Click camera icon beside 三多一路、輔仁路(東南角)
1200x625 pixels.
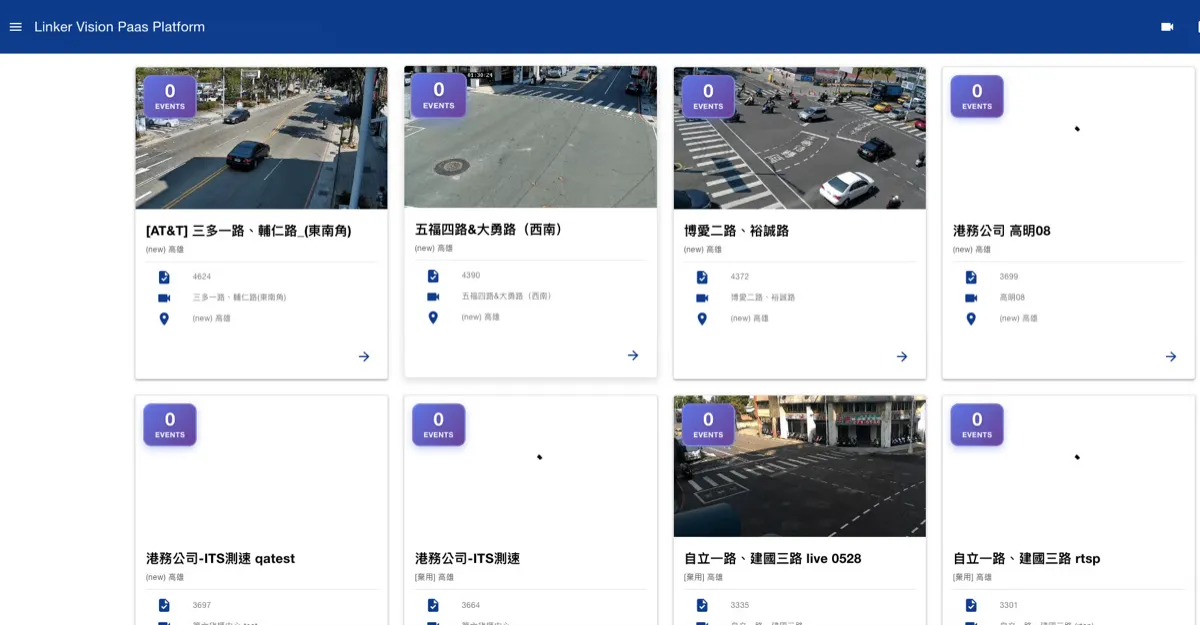164,298
